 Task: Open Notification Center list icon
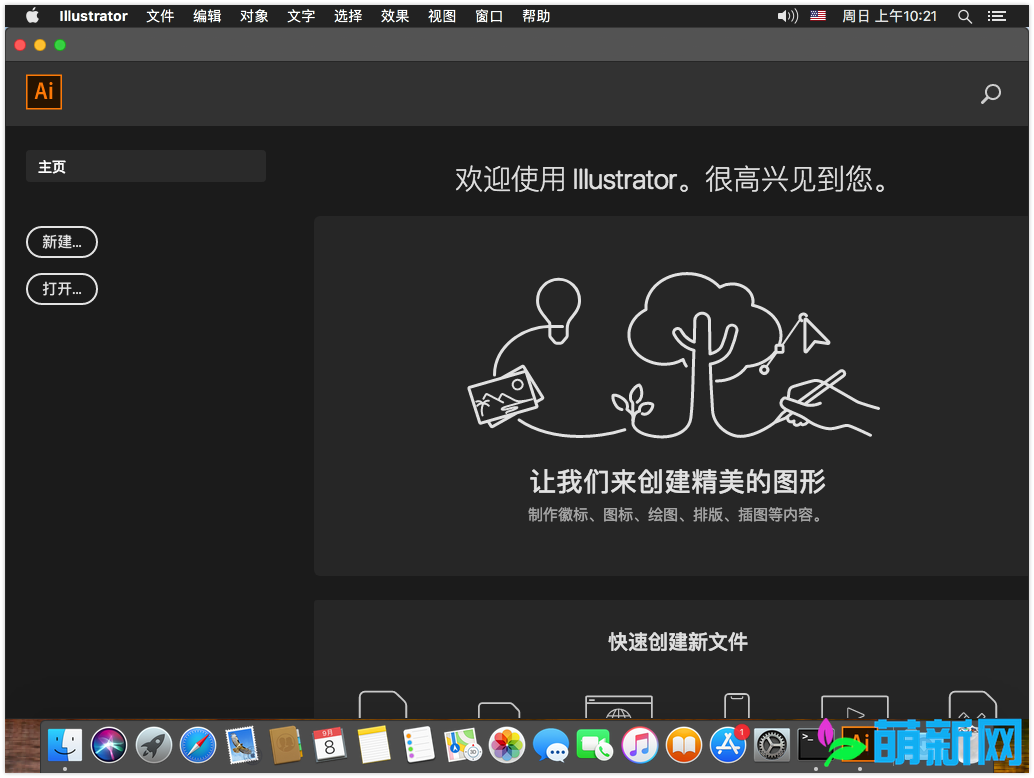click(996, 16)
